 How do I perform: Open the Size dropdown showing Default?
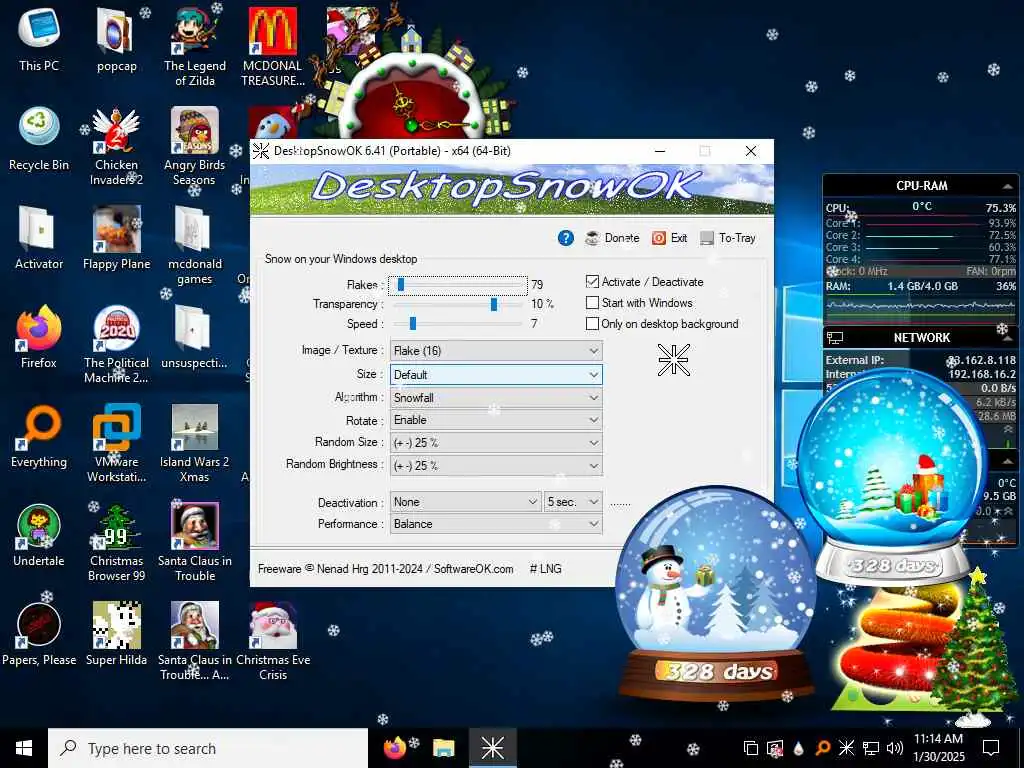496,374
